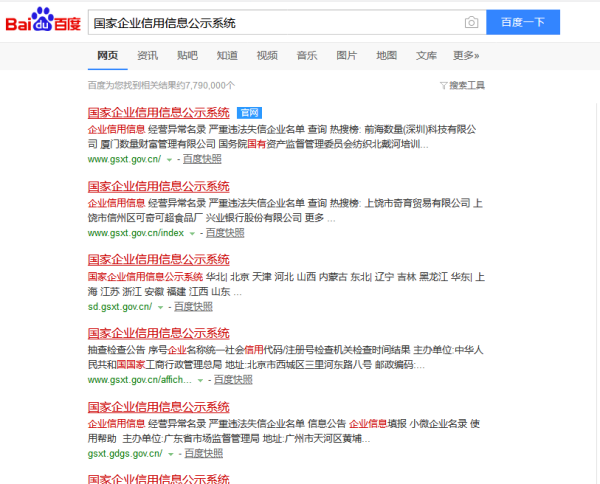Switch to the 音乐 tab

(307, 55)
